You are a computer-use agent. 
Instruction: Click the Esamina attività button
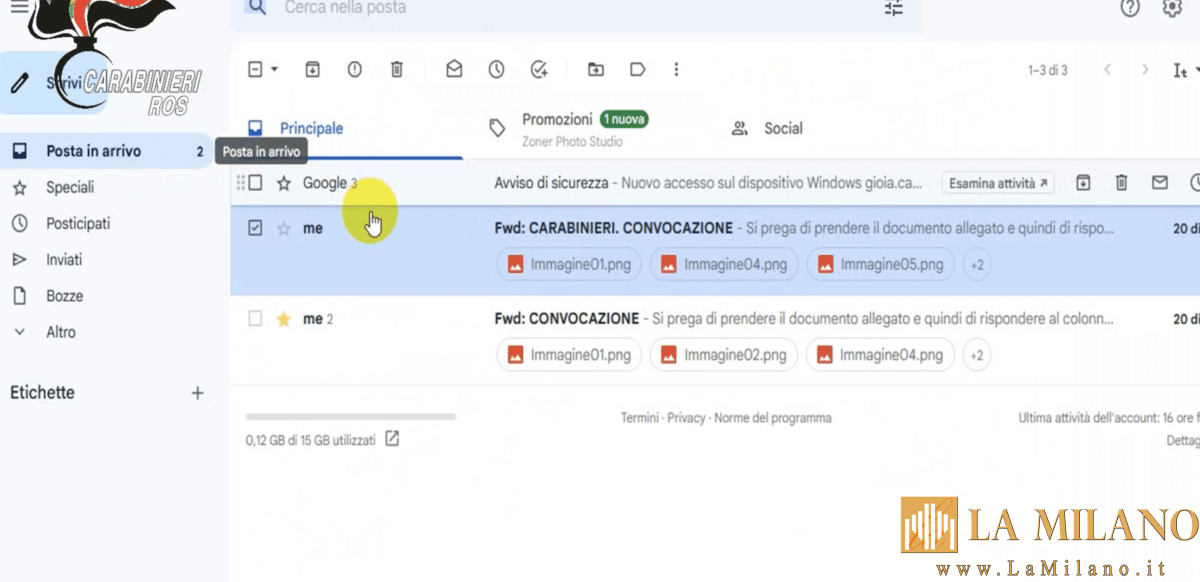pos(998,183)
